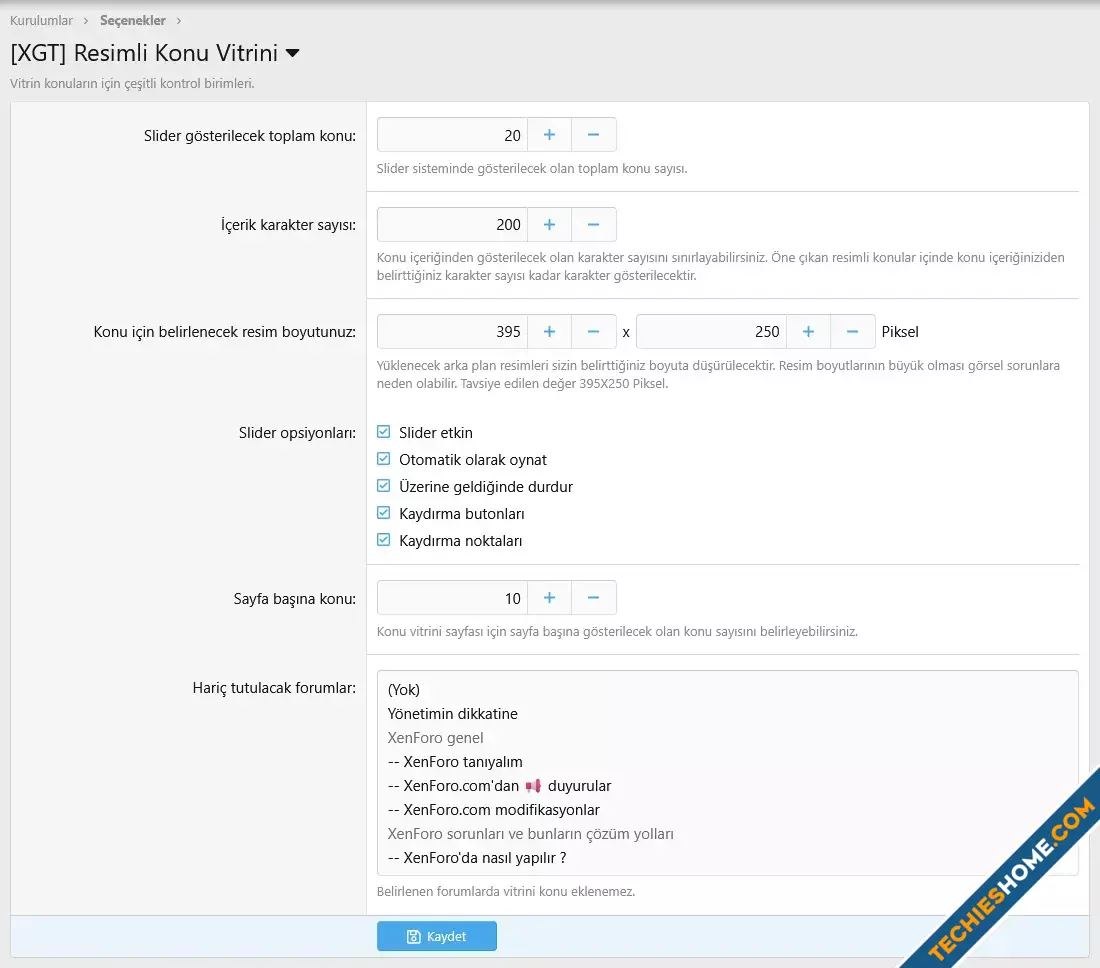Select (Yok) in excluded forums list
The width and height of the screenshot is (1100, 968).
pos(727,690)
